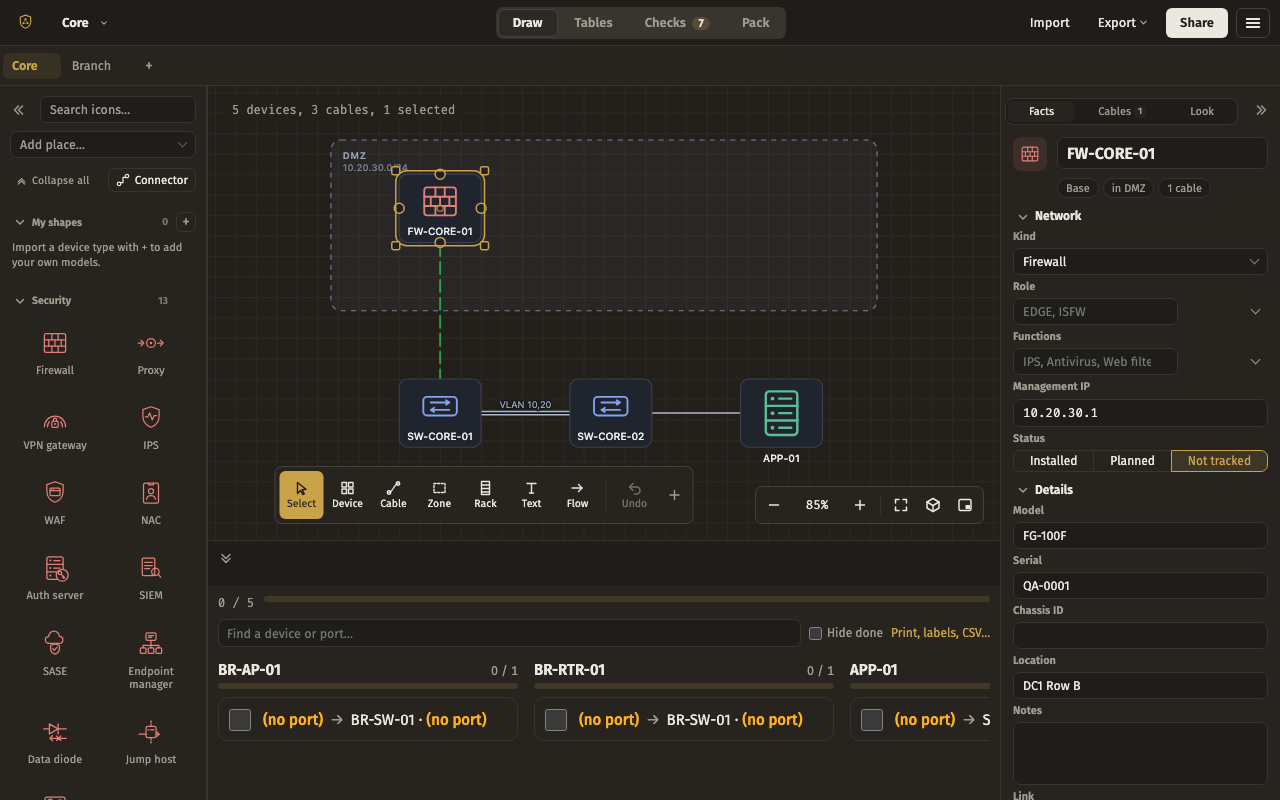Activate the Text tool
This screenshot has width=1280, height=800.
click(x=531, y=495)
